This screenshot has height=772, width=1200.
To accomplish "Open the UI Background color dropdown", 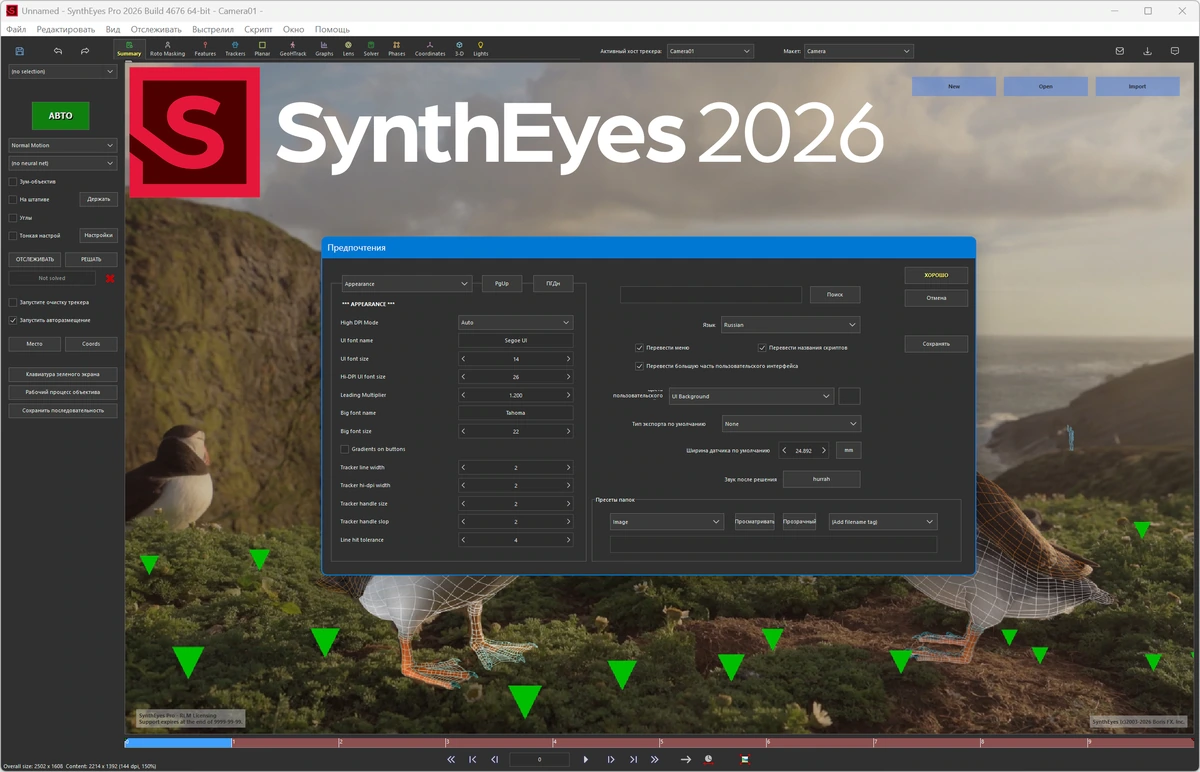I will pyautogui.click(x=751, y=396).
